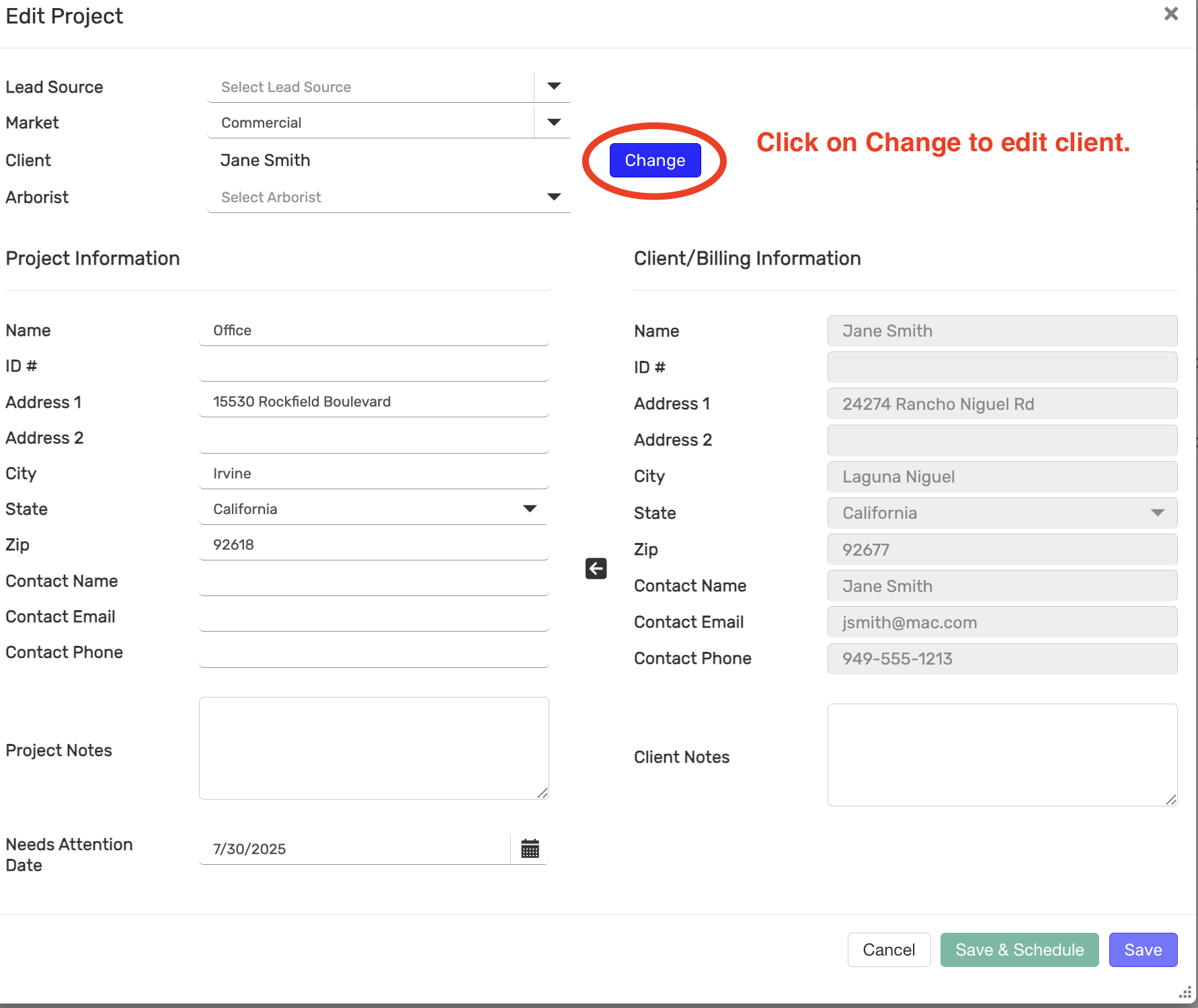
Task: Focus the project Address 1 field
Action: (x=374, y=402)
